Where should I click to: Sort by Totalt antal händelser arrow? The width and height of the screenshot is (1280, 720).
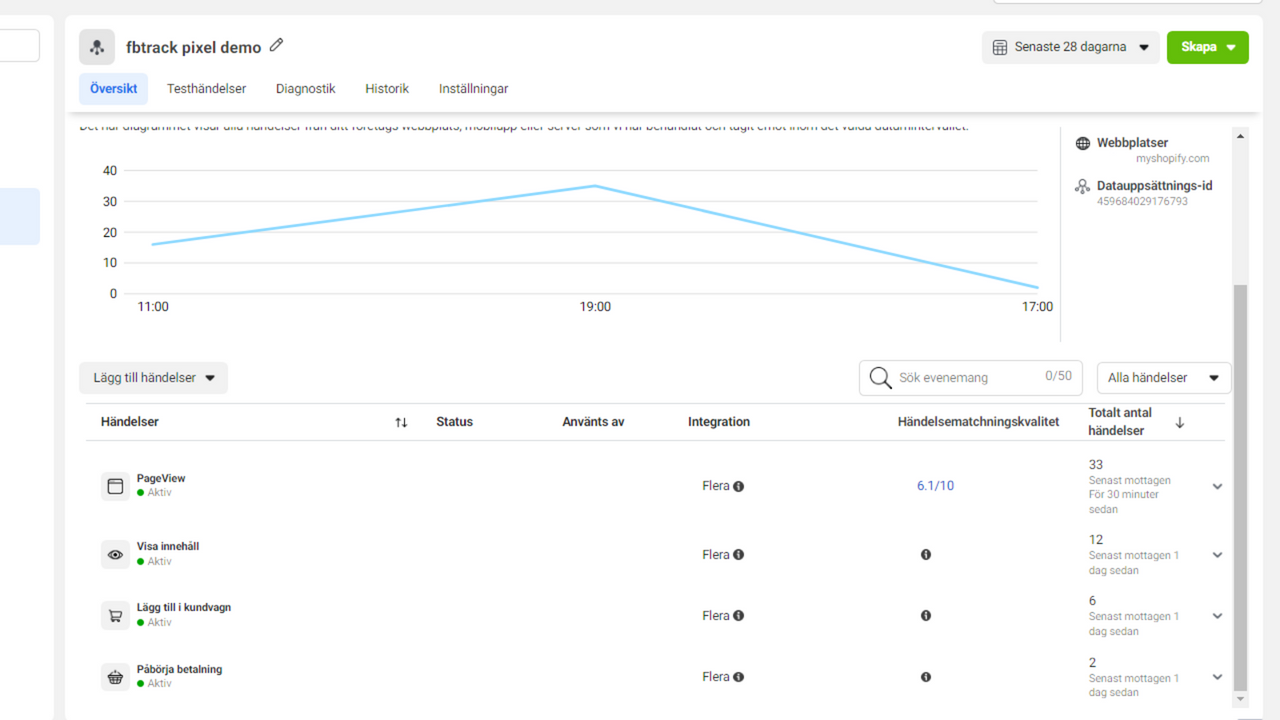[1179, 422]
